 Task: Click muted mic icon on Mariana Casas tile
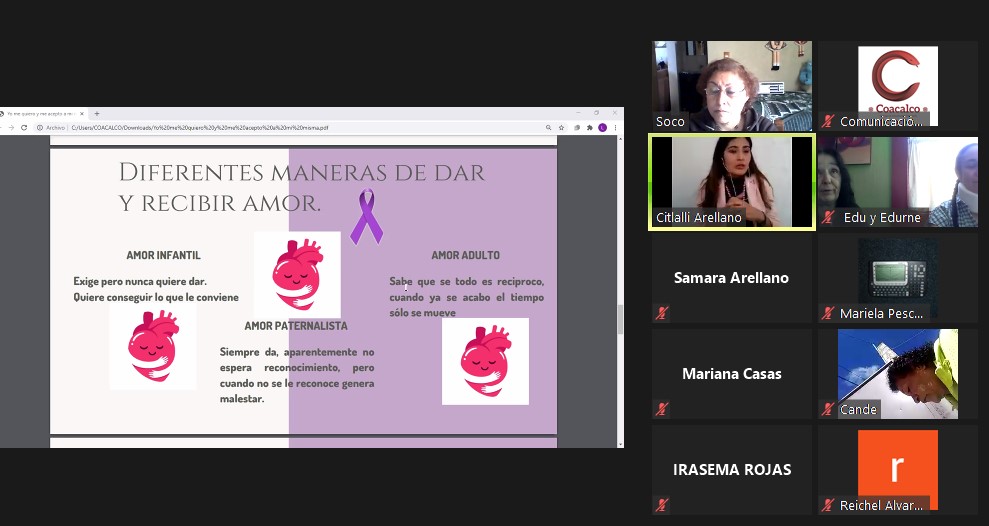pos(661,409)
